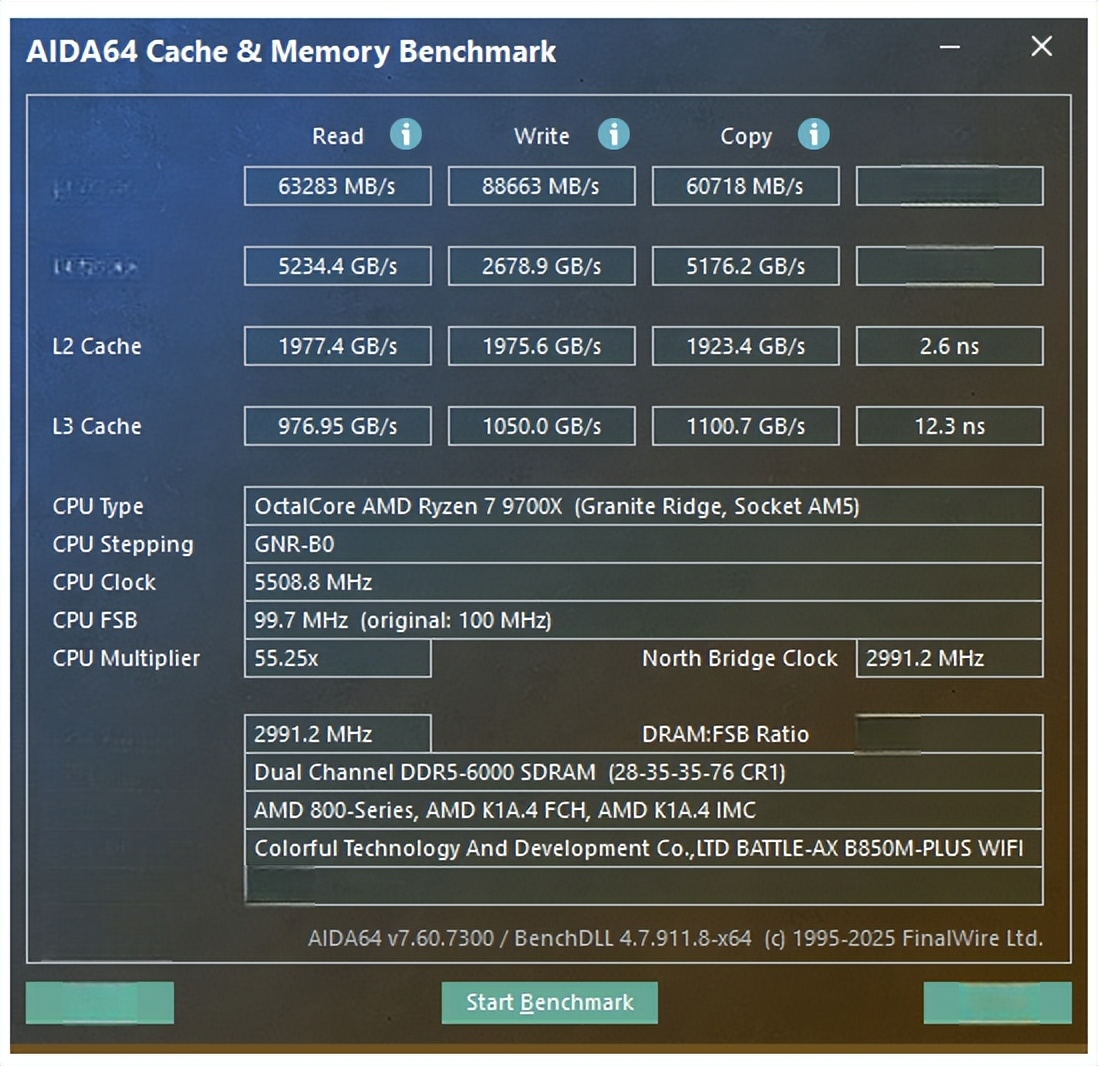Viewport: 1098px width, 1066px height.
Task: Click the CPU Stepping value GNR-B0
Action: tap(644, 544)
